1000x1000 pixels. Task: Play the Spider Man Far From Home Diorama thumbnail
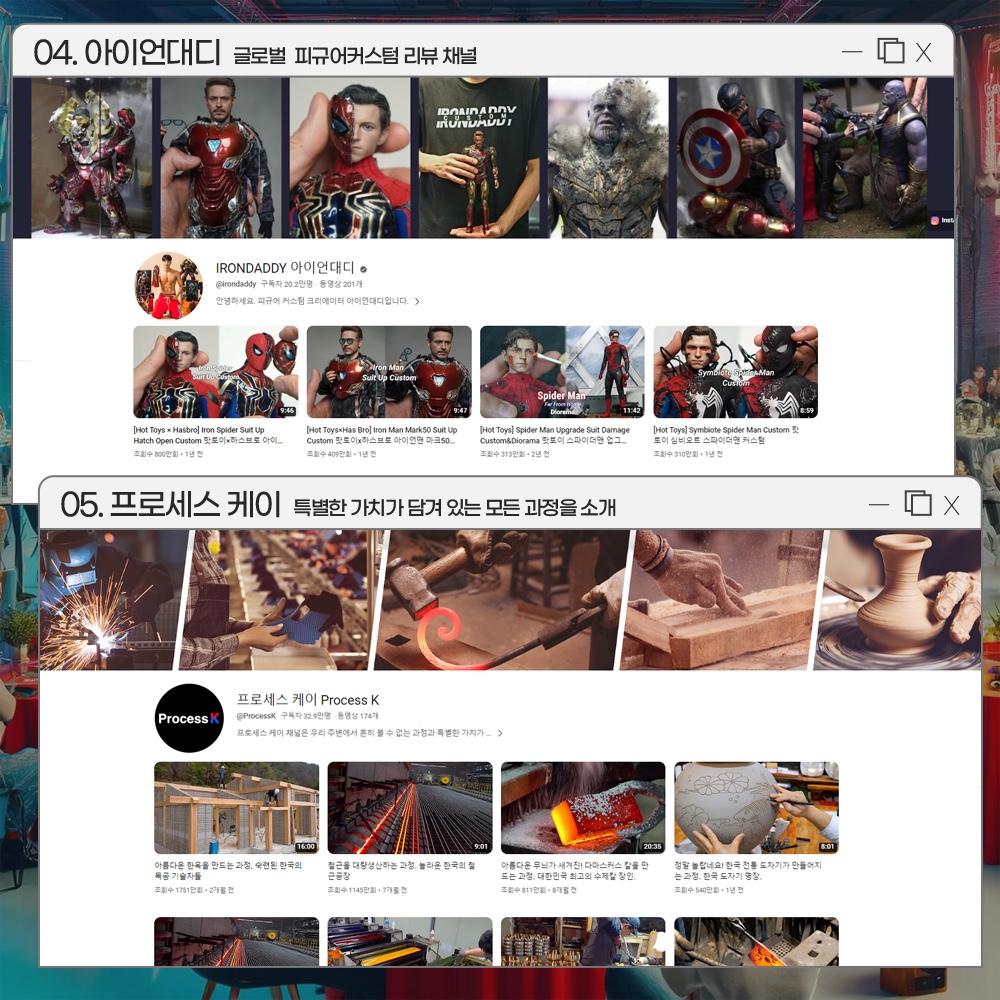pyautogui.click(x=562, y=372)
